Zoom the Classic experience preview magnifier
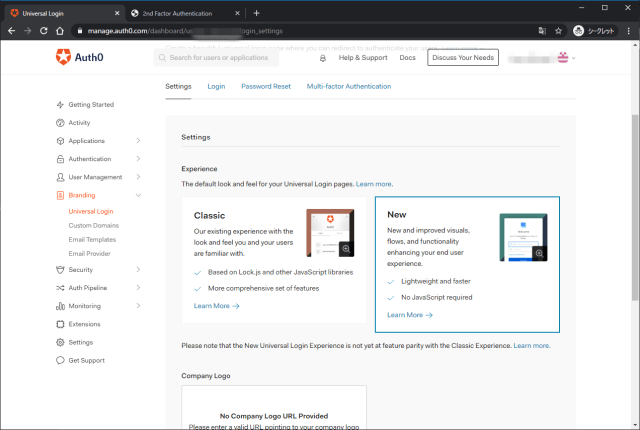This screenshot has height=430, width=640. click(346, 249)
